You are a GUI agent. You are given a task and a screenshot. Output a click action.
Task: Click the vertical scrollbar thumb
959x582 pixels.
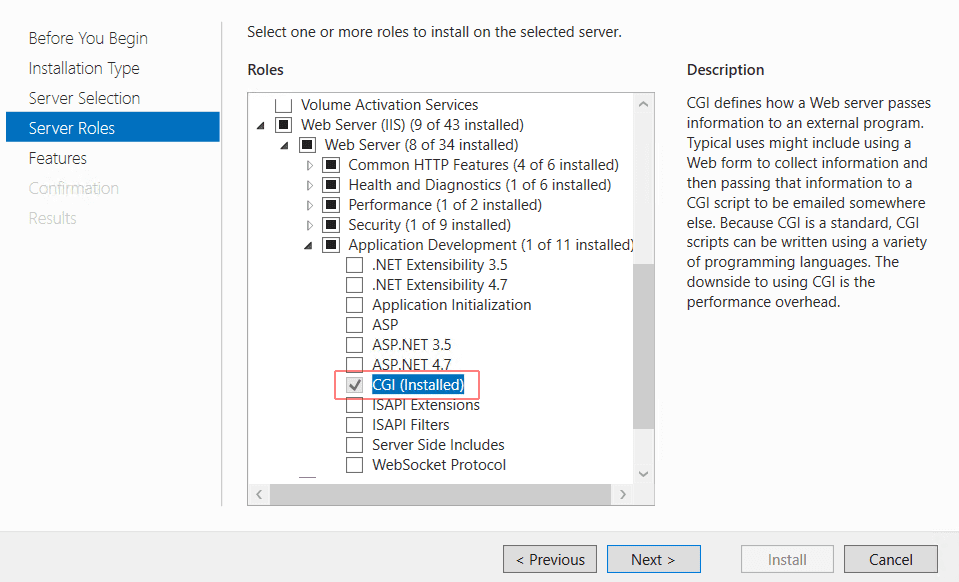643,346
